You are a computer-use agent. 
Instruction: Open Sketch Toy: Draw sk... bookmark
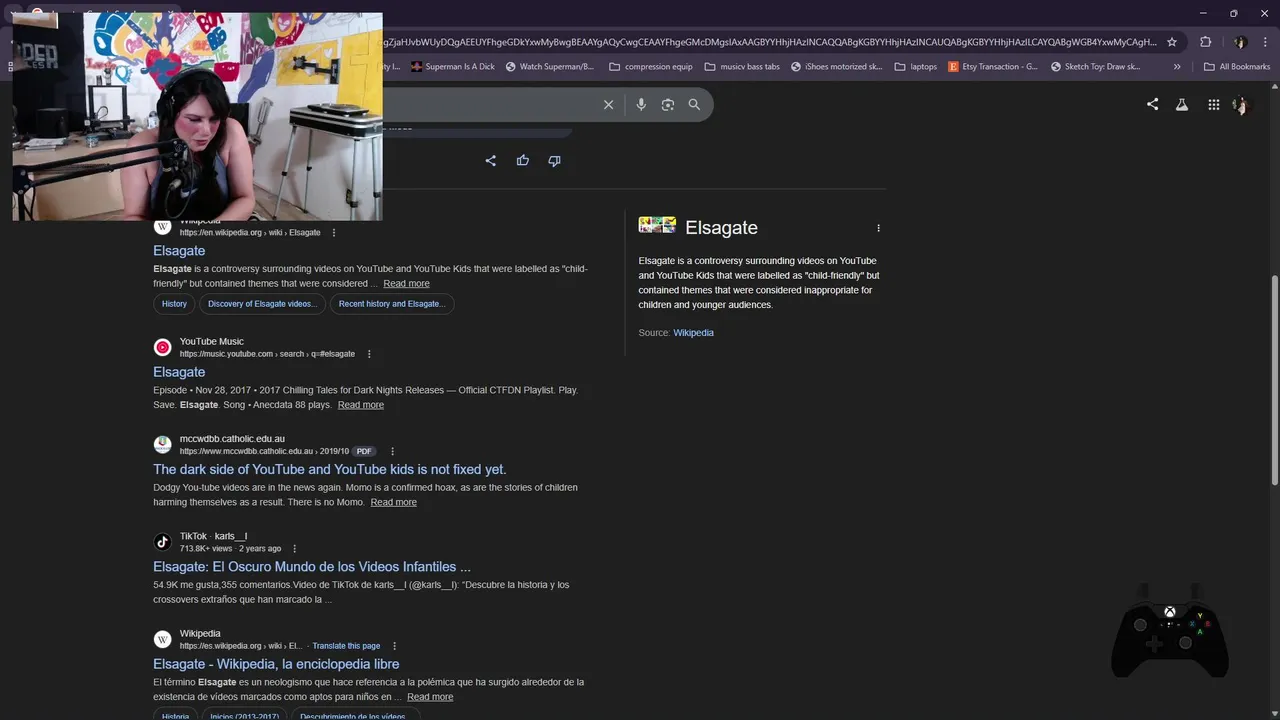coord(1095,67)
